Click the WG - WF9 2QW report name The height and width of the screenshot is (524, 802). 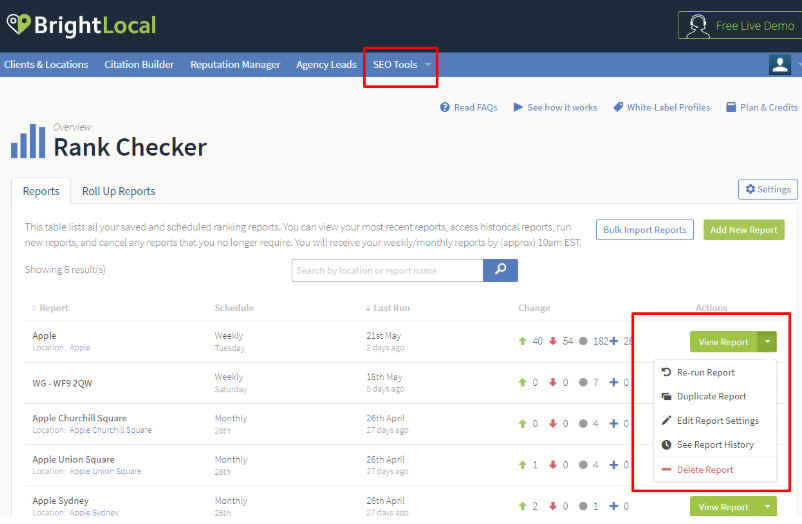[x=62, y=383]
